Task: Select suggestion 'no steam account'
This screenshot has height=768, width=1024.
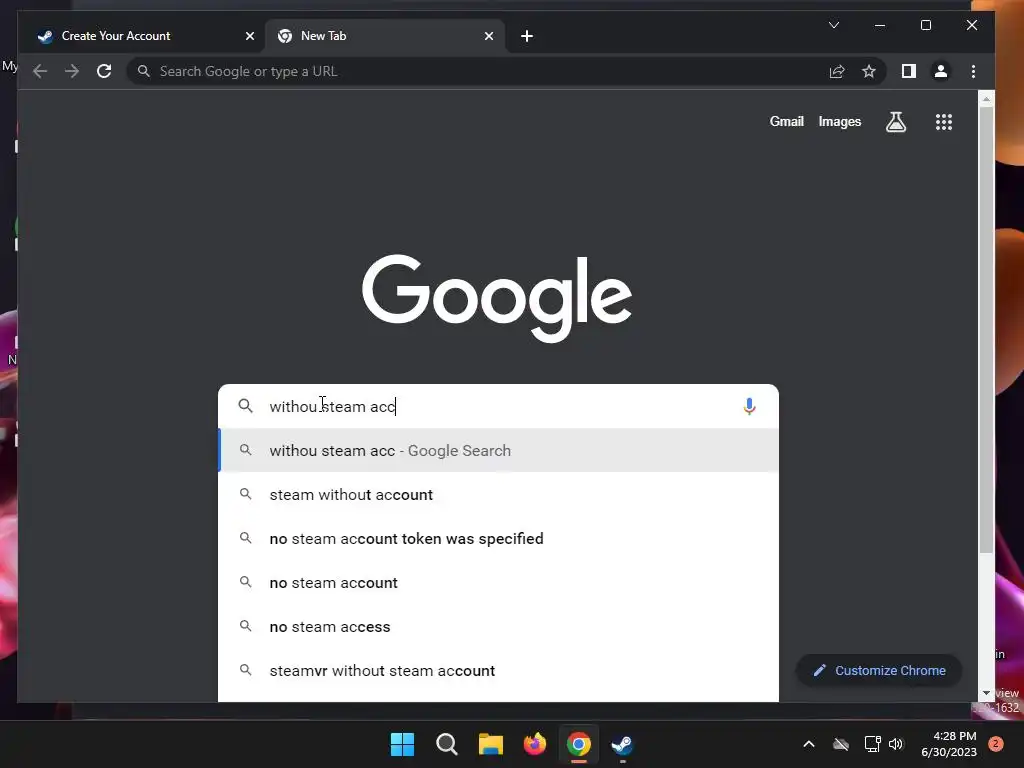Action: click(498, 583)
